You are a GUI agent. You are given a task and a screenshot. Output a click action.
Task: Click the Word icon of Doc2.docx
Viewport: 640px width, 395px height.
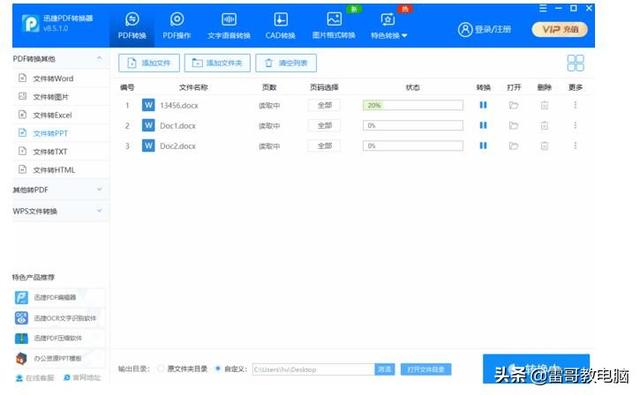[x=148, y=145]
